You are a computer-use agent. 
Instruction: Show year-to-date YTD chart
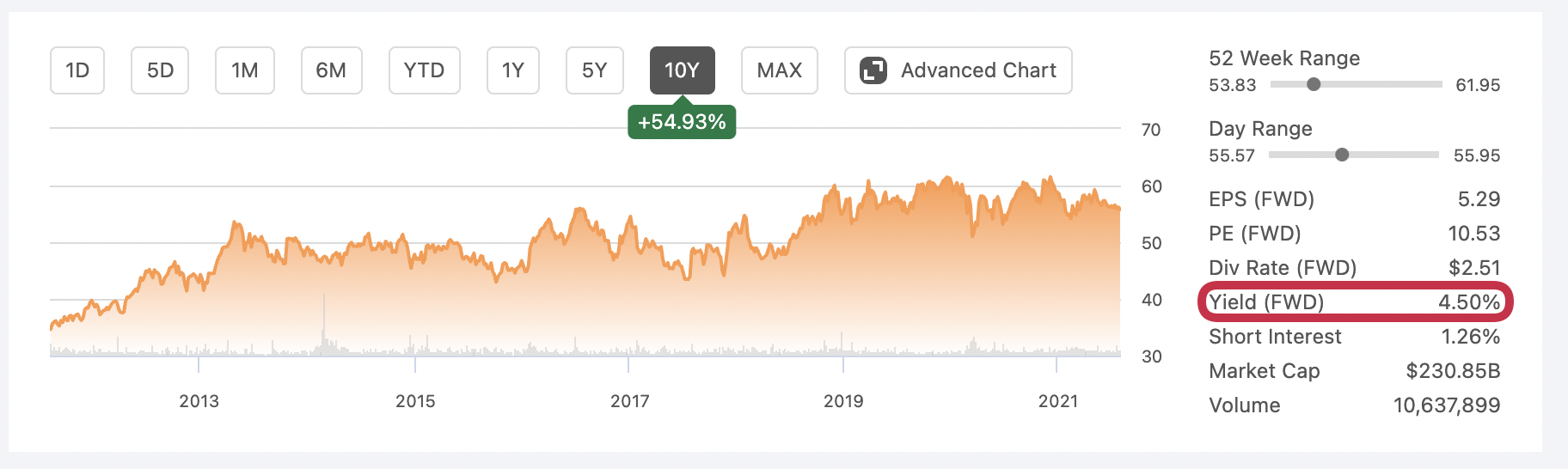425,70
